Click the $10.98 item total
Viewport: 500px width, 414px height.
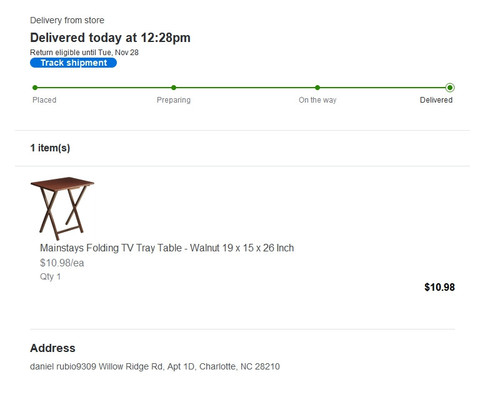(439, 287)
